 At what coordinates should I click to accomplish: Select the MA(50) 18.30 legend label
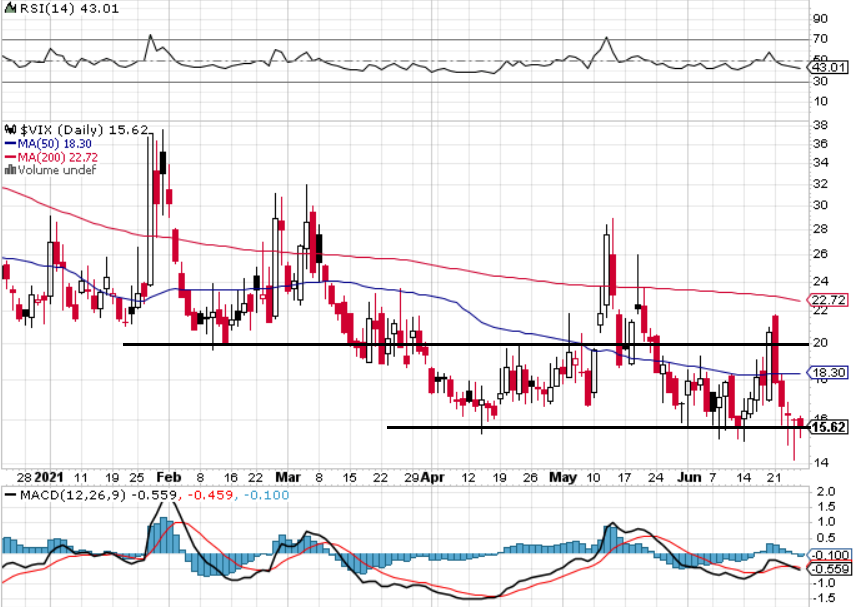(52, 144)
